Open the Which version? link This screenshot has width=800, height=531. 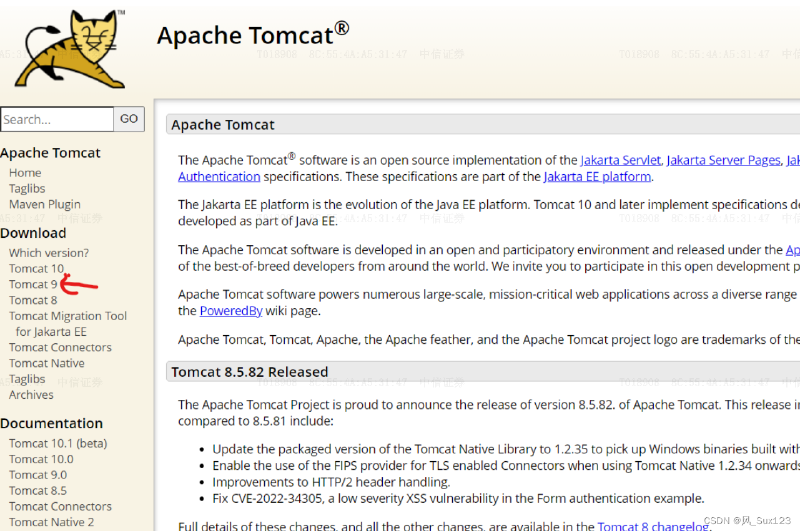point(49,253)
